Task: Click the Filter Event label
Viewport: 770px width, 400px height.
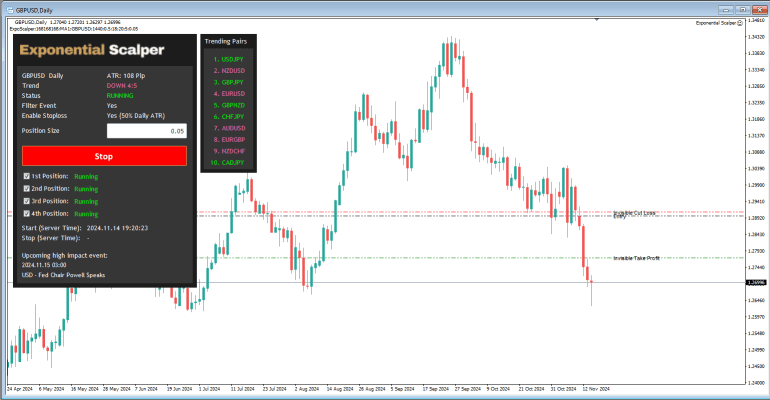Action: coord(39,106)
